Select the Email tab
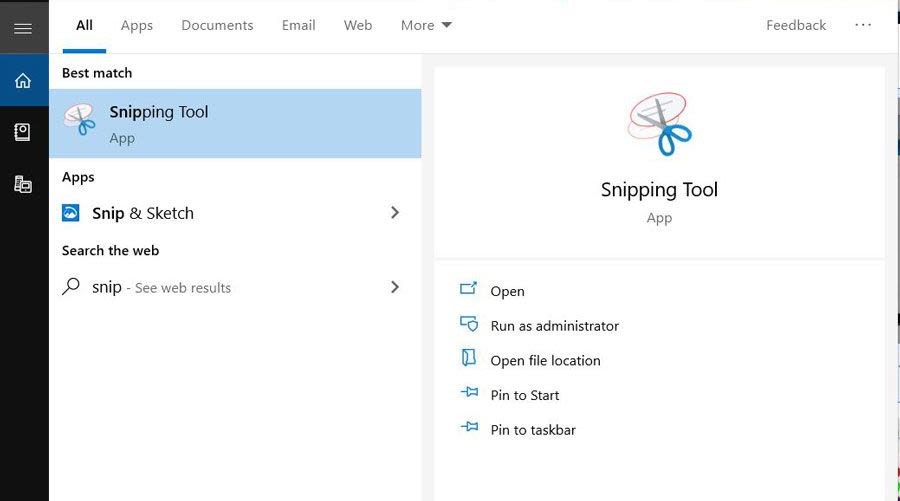The image size is (900, 501). 298,25
